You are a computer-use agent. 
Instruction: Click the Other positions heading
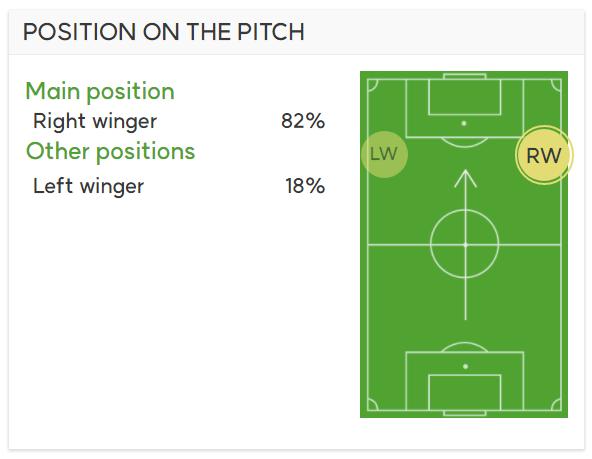[x=111, y=152]
